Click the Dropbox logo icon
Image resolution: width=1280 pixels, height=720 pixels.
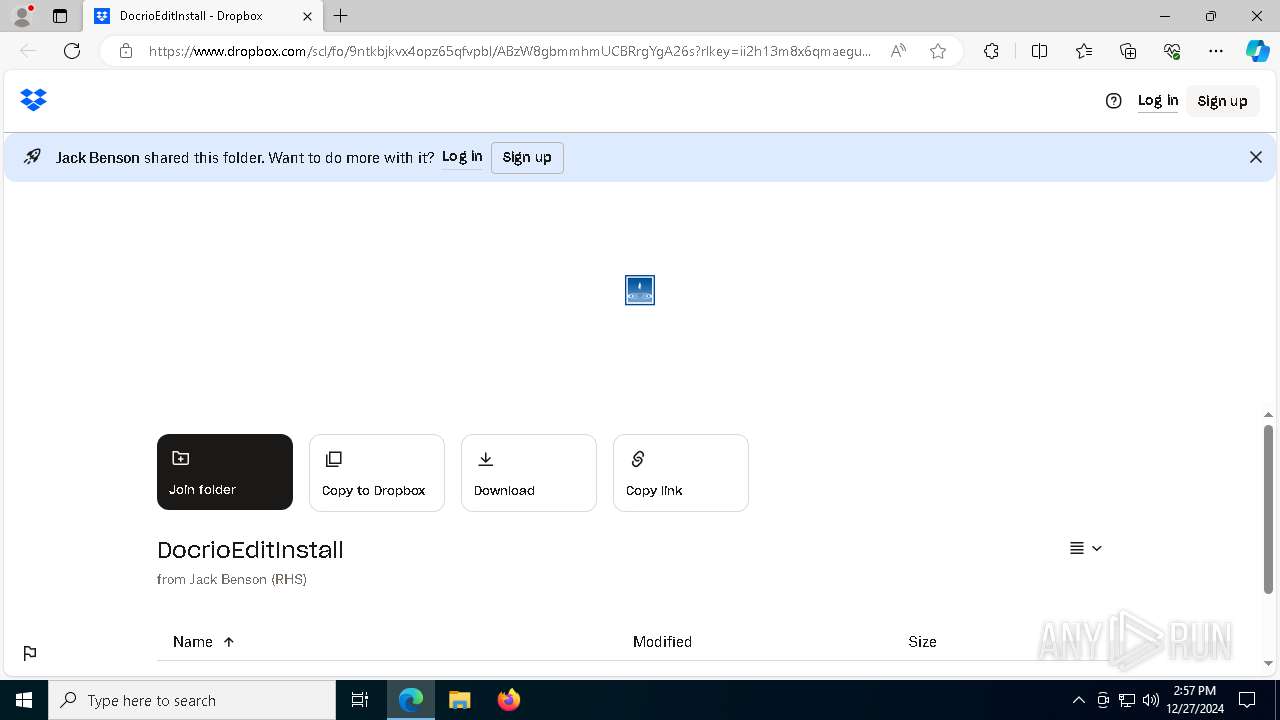click(34, 100)
